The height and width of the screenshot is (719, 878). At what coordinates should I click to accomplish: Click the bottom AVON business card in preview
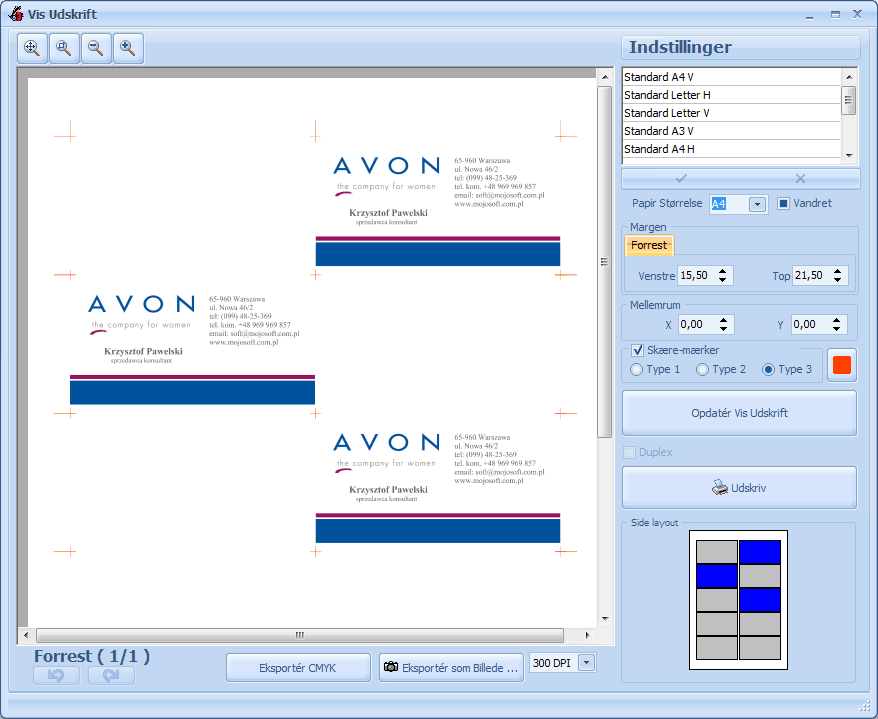[438, 482]
